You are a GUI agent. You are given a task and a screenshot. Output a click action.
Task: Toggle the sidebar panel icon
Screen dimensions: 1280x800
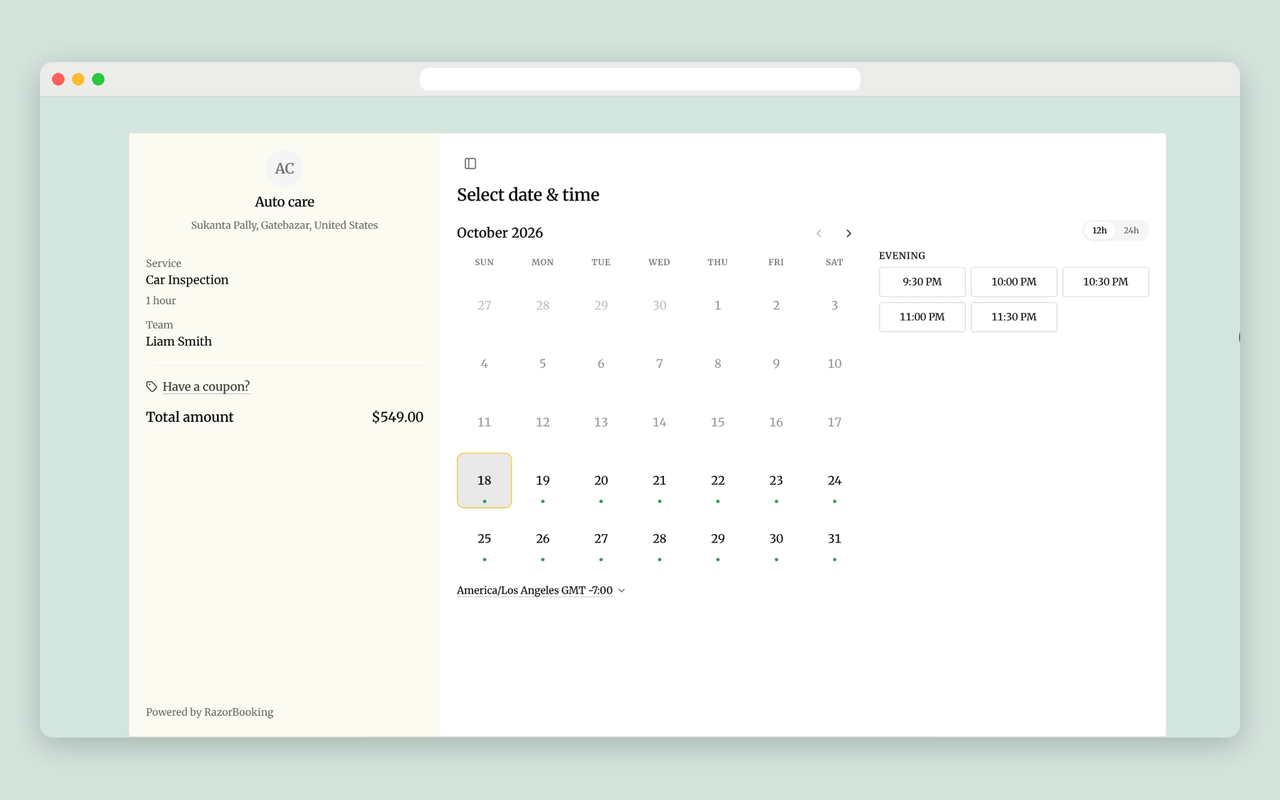pyautogui.click(x=470, y=163)
